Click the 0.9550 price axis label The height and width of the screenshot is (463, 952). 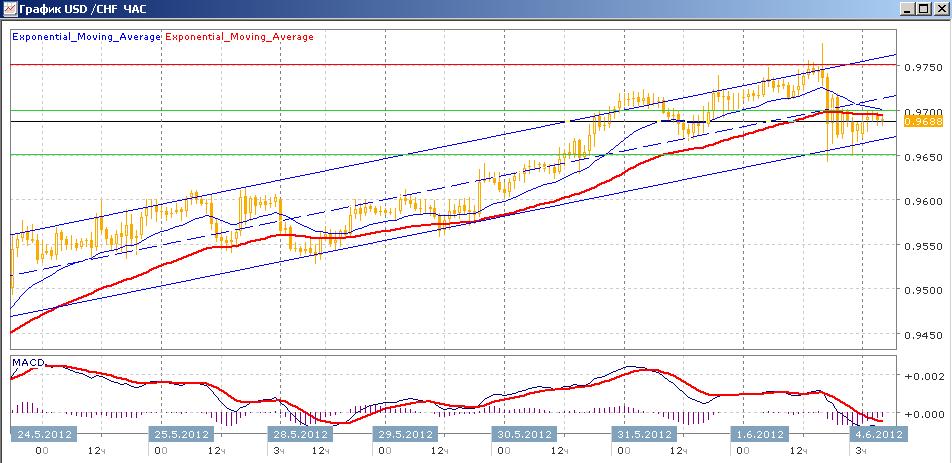(923, 246)
